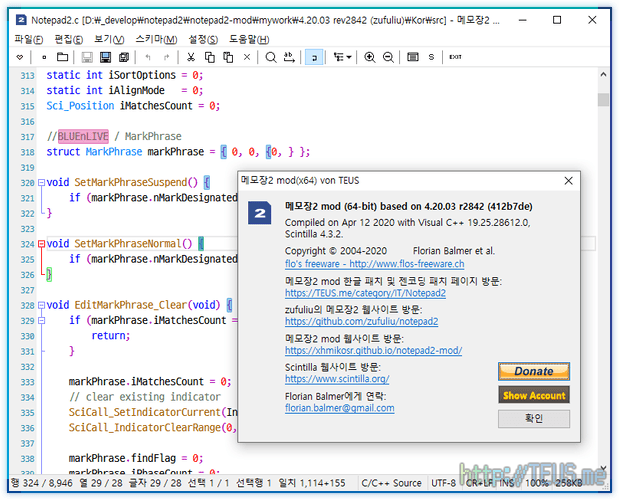This screenshot has width=619, height=500.
Task: Open the flo's freeware link
Action: coord(374,264)
